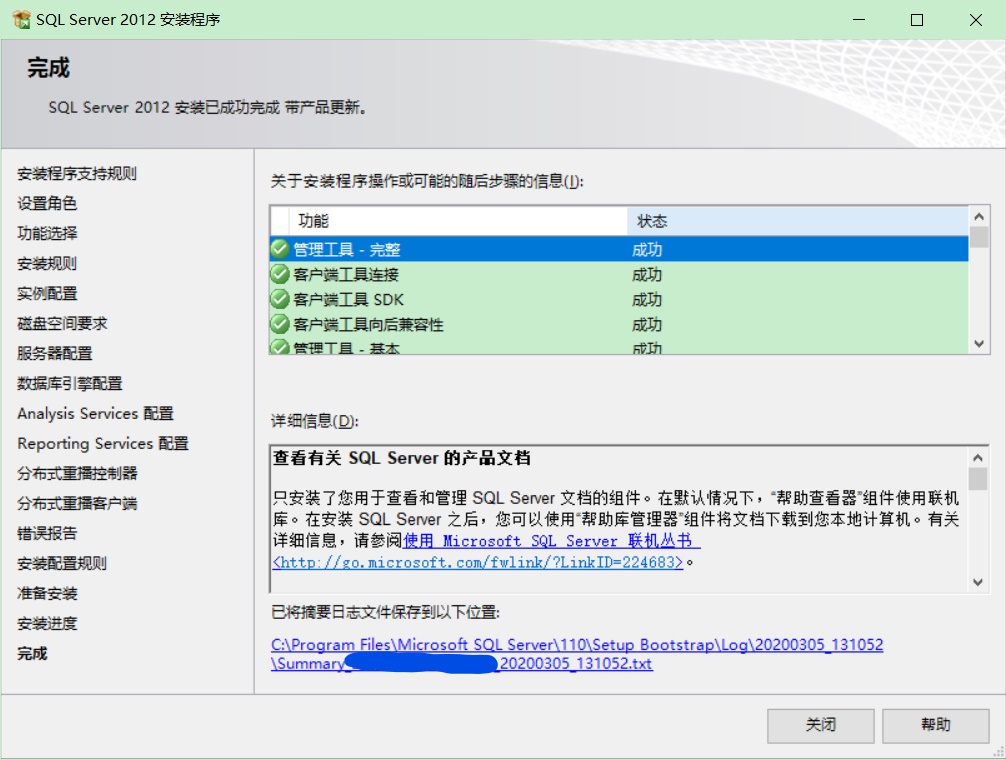This screenshot has height=760, width=1006.
Task: Click details box scrollbar thumb
Action: tap(977, 478)
